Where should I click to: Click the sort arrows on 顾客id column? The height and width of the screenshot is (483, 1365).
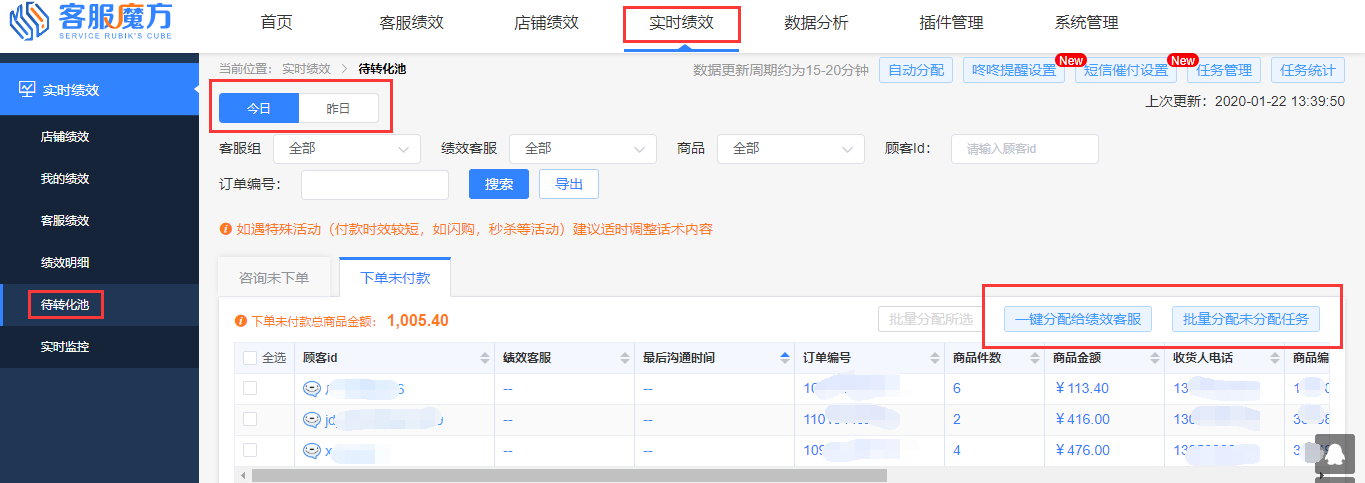pos(485,358)
